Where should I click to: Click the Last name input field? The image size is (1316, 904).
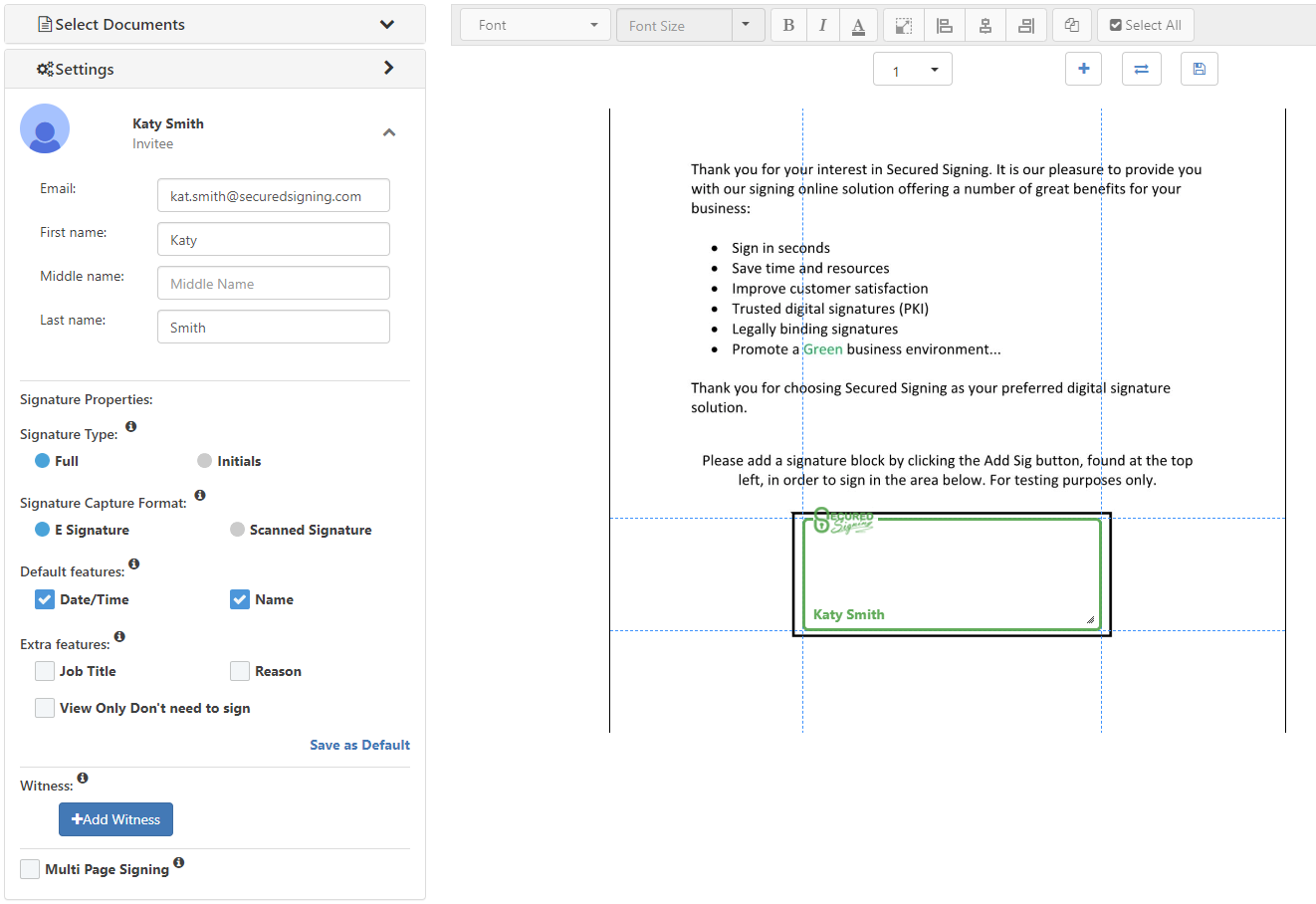(274, 327)
